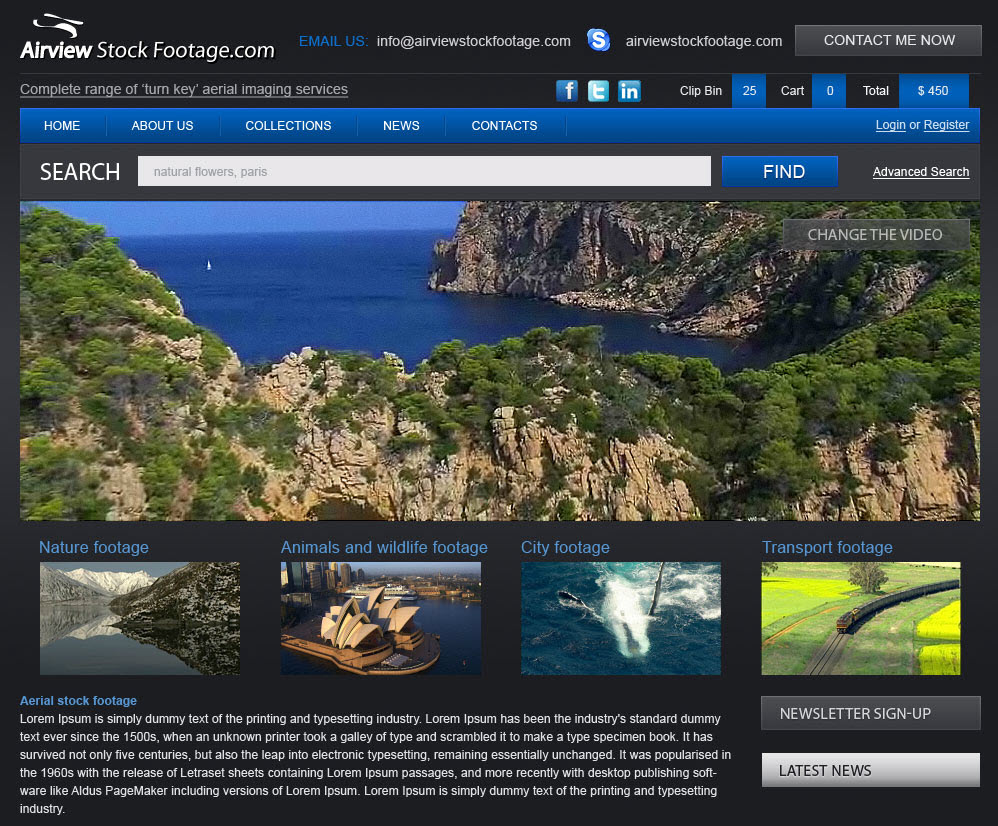Click the Facebook icon
The height and width of the screenshot is (826, 998).
pos(567,91)
